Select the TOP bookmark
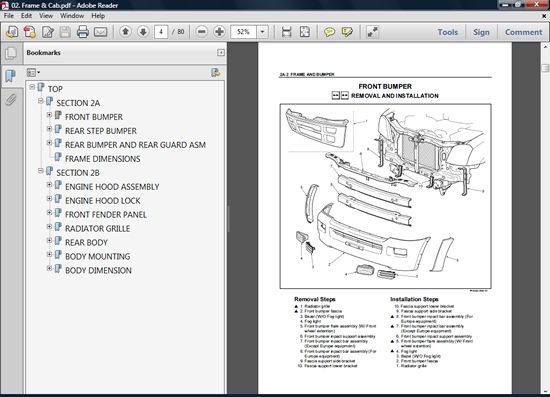 pyautogui.click(x=55, y=89)
